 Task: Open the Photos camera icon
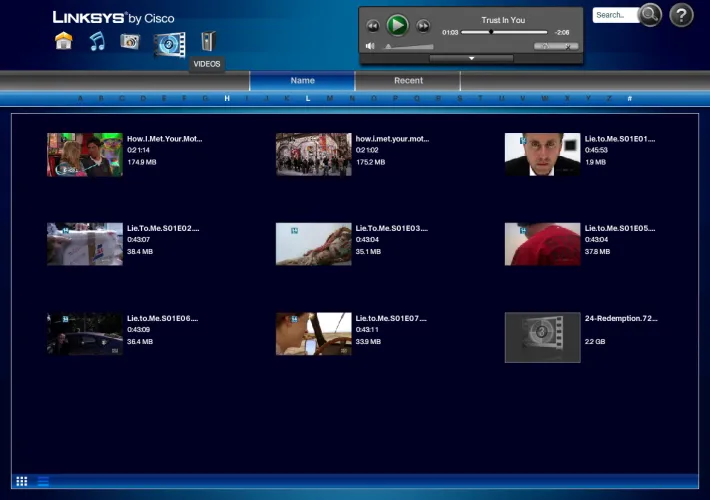(x=130, y=42)
